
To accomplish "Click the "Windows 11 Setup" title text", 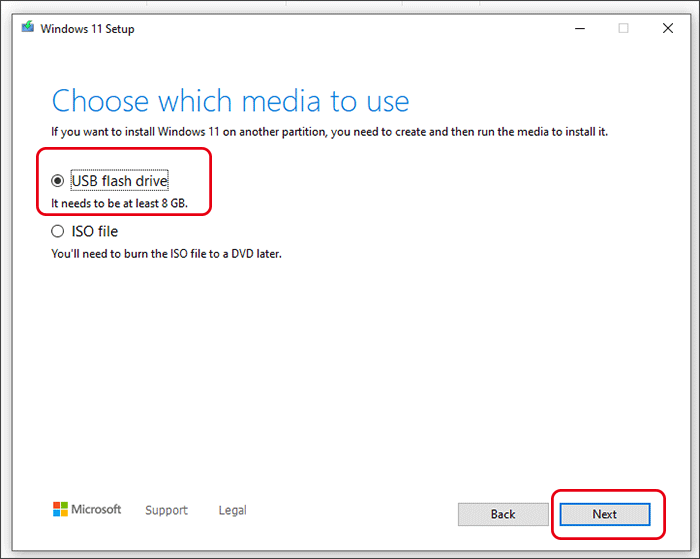I will click(x=88, y=29).
